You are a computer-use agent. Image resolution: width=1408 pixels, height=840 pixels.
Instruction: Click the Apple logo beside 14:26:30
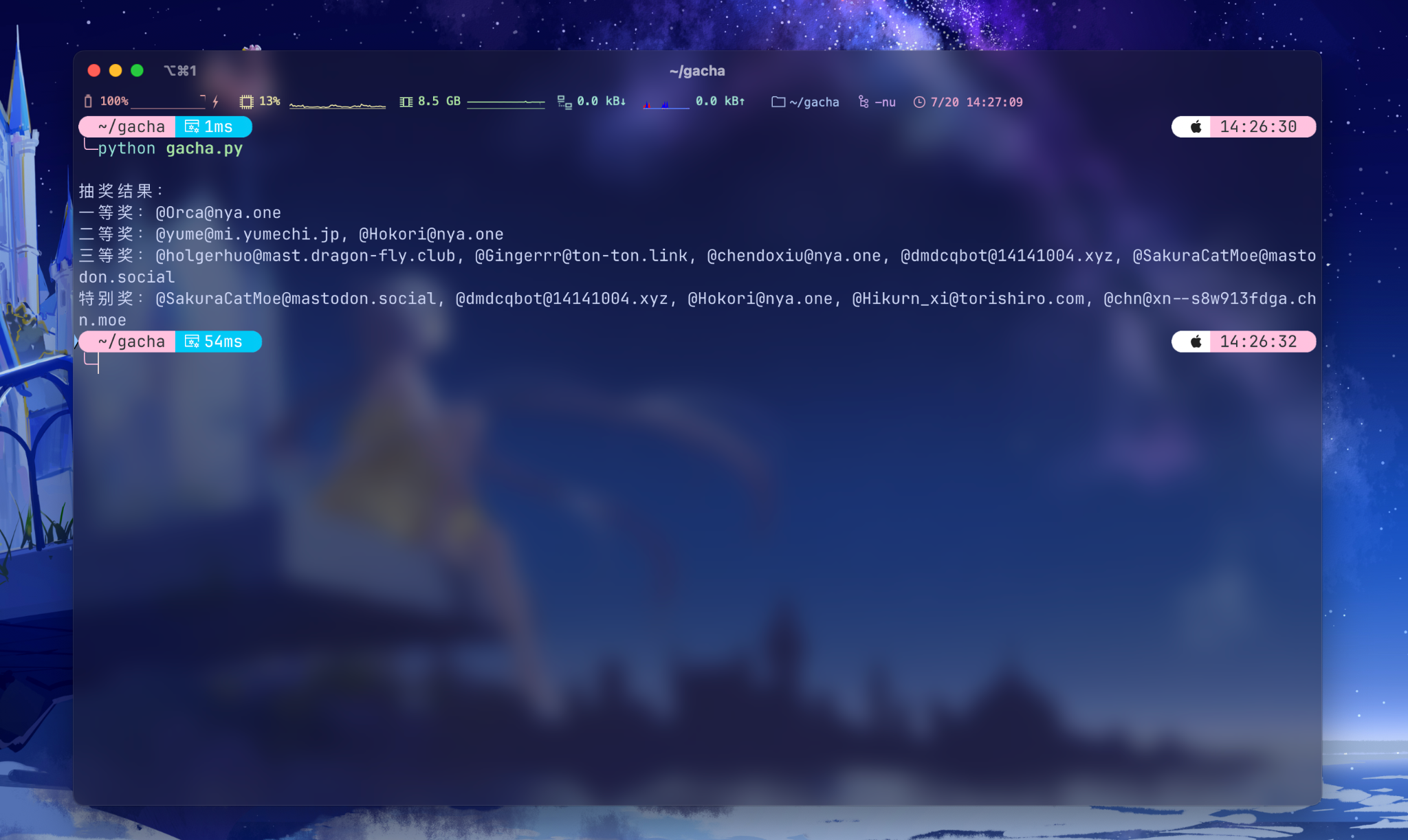coord(1196,126)
